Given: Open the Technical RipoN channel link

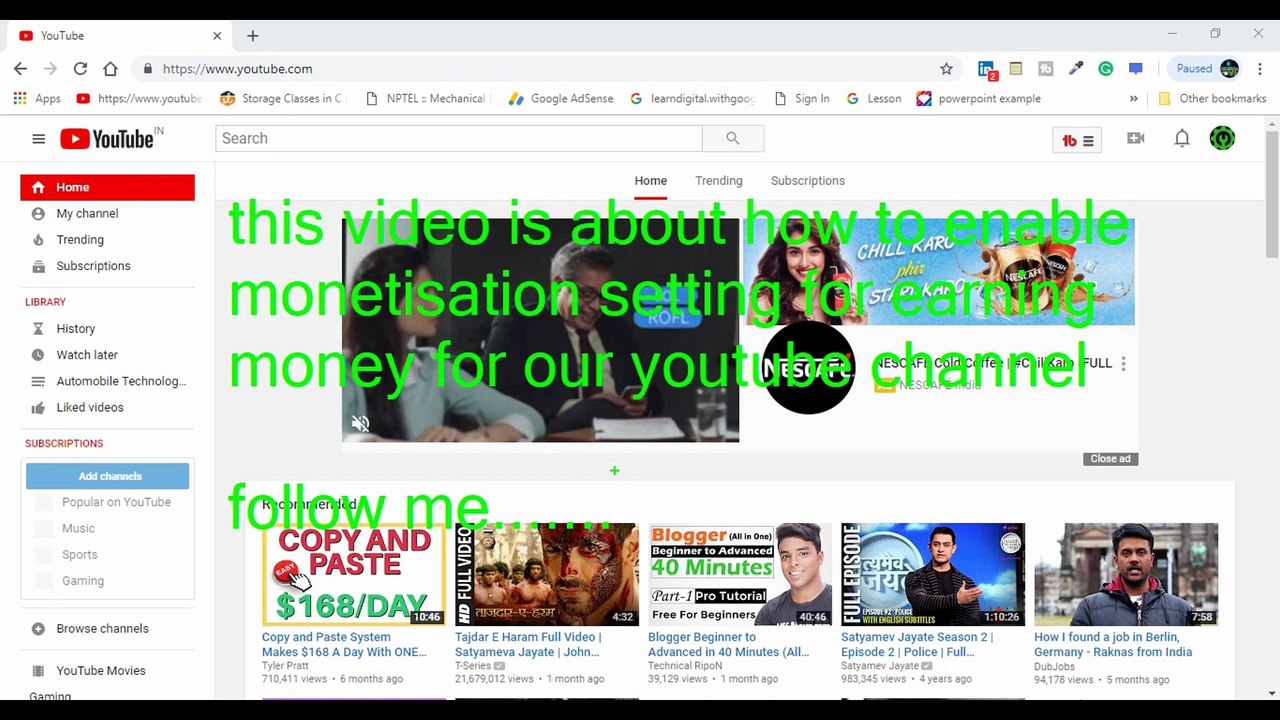Looking at the screenshot, I should click(685, 666).
